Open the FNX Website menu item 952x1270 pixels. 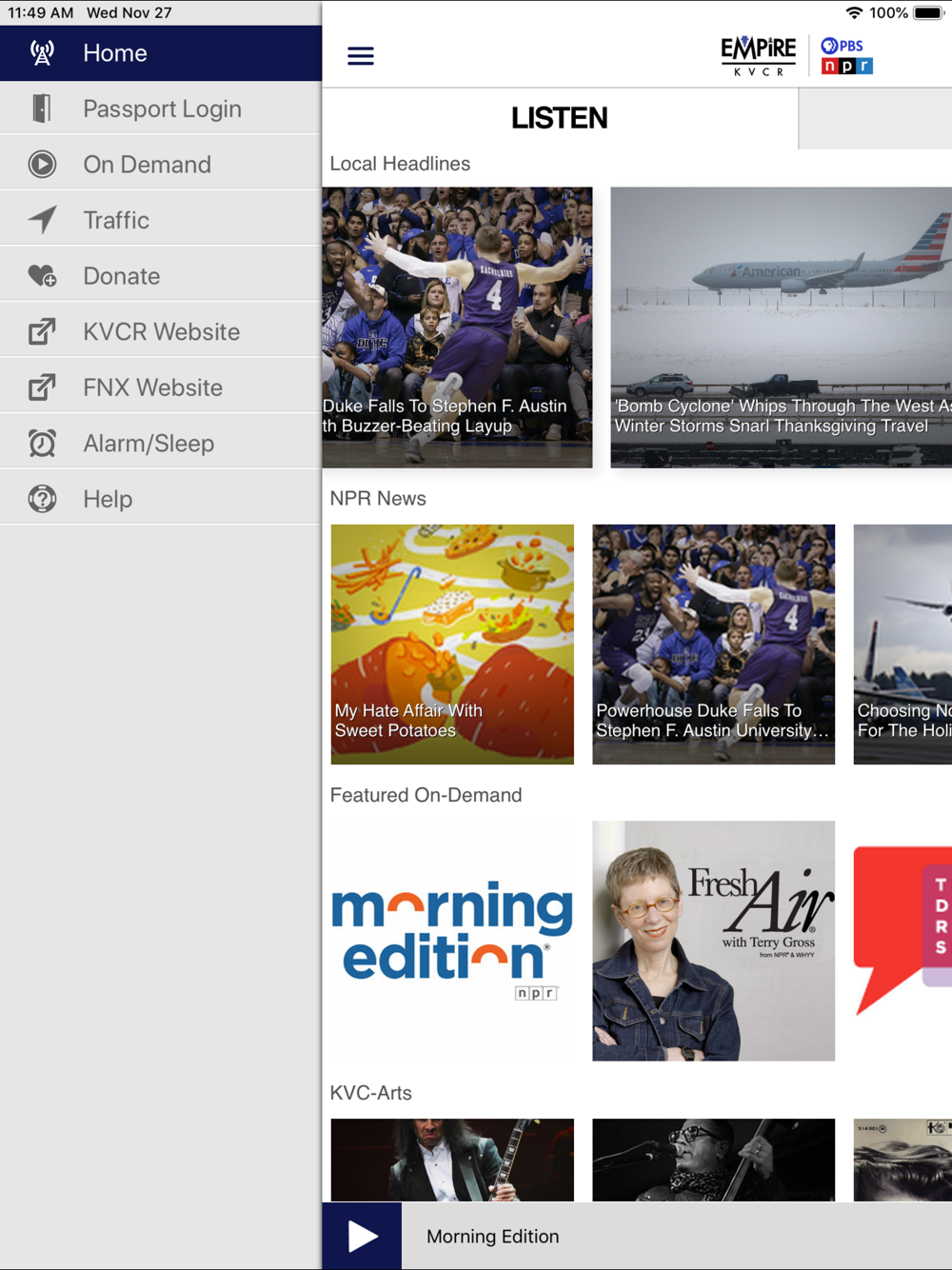[x=161, y=387]
